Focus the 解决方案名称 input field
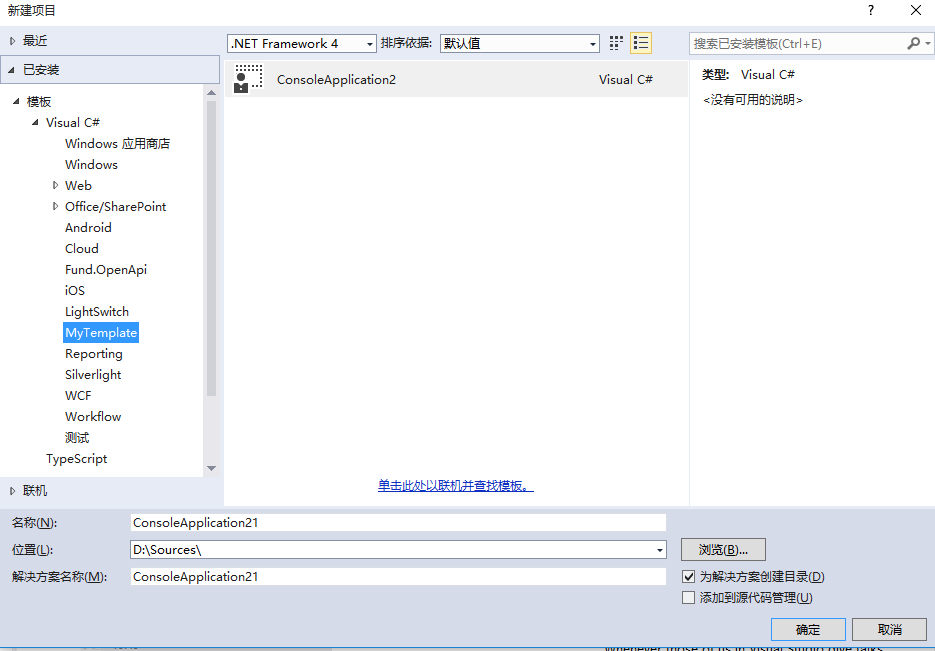Screen dimensions: 935x651 pyautogui.click(x=398, y=576)
